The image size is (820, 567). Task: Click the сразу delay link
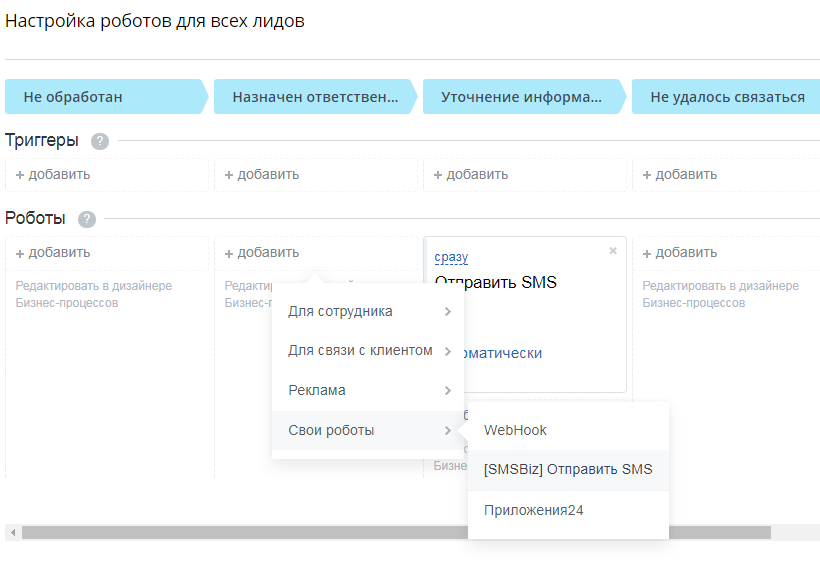pyautogui.click(x=451, y=257)
